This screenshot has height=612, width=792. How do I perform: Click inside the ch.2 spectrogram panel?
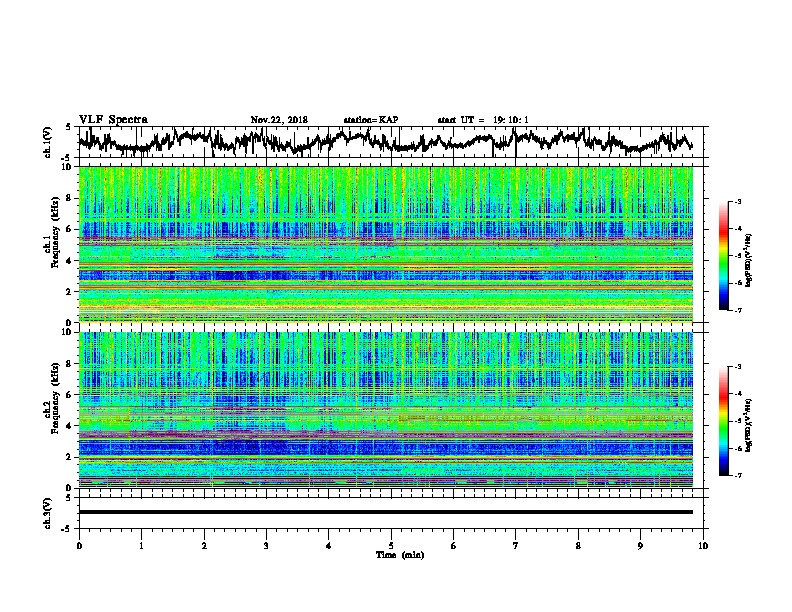pyautogui.click(x=386, y=410)
